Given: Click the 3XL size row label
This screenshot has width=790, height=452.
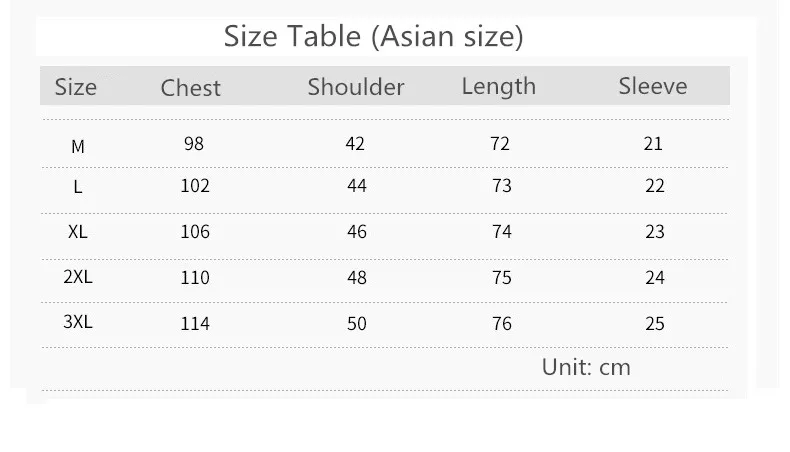Looking at the screenshot, I should click(78, 321).
